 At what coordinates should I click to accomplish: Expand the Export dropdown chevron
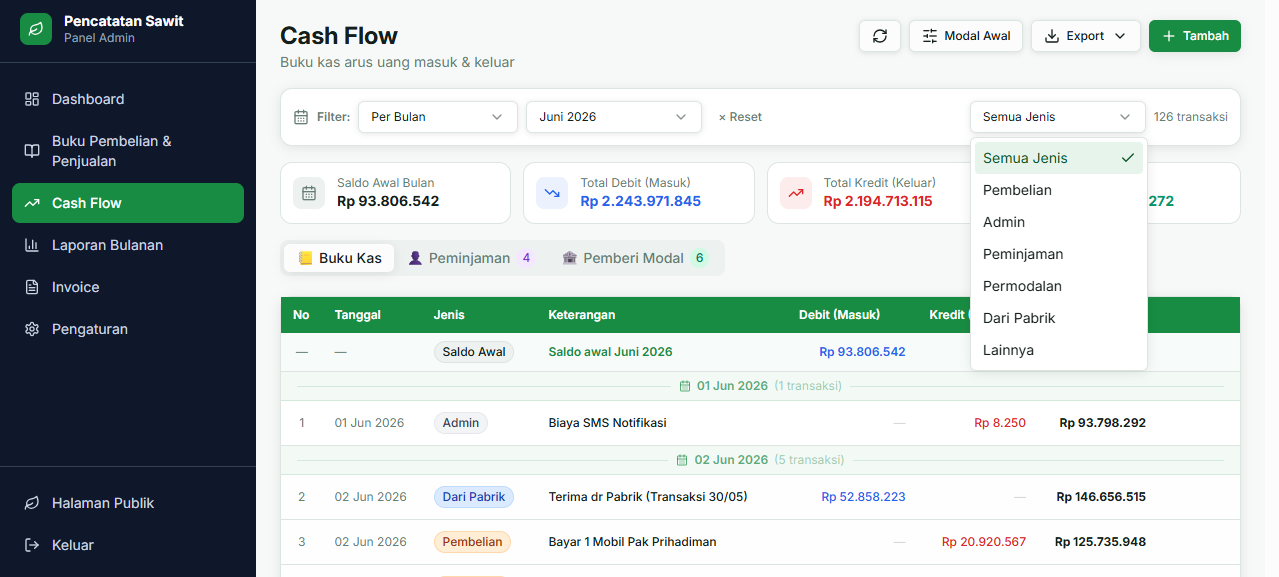click(1120, 36)
